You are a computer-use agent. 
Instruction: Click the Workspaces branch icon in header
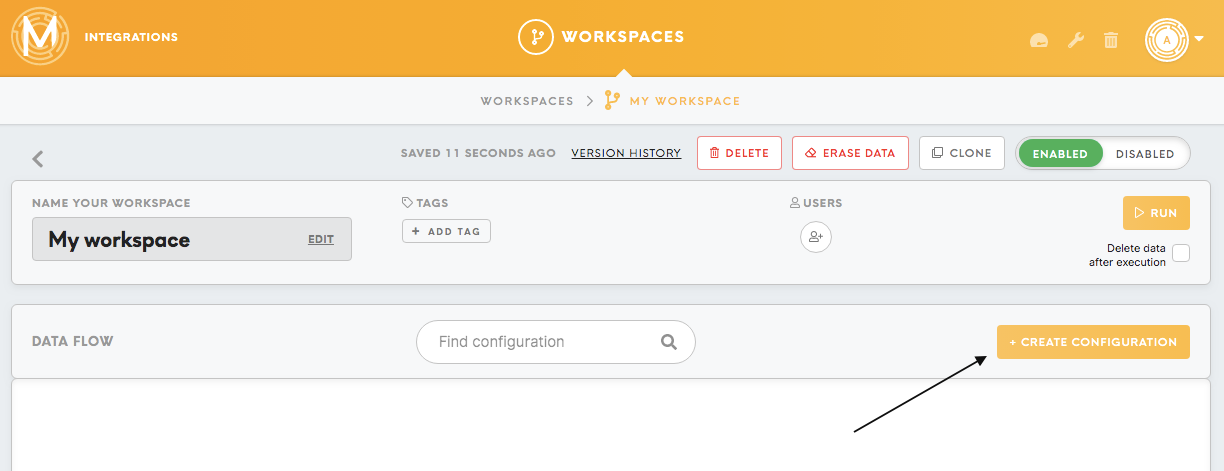(x=536, y=37)
